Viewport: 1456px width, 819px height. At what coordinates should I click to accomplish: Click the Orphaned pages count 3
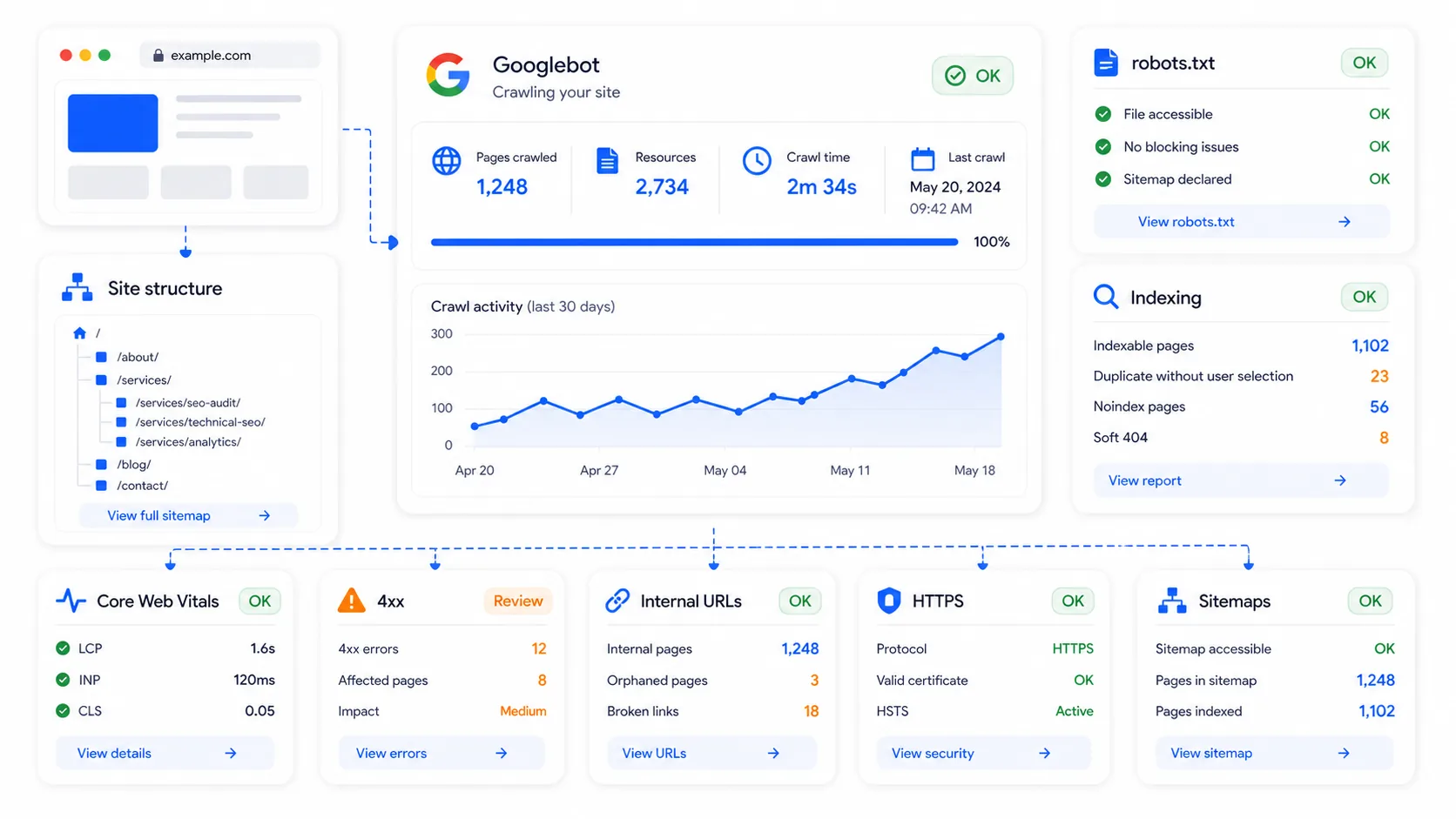814,680
